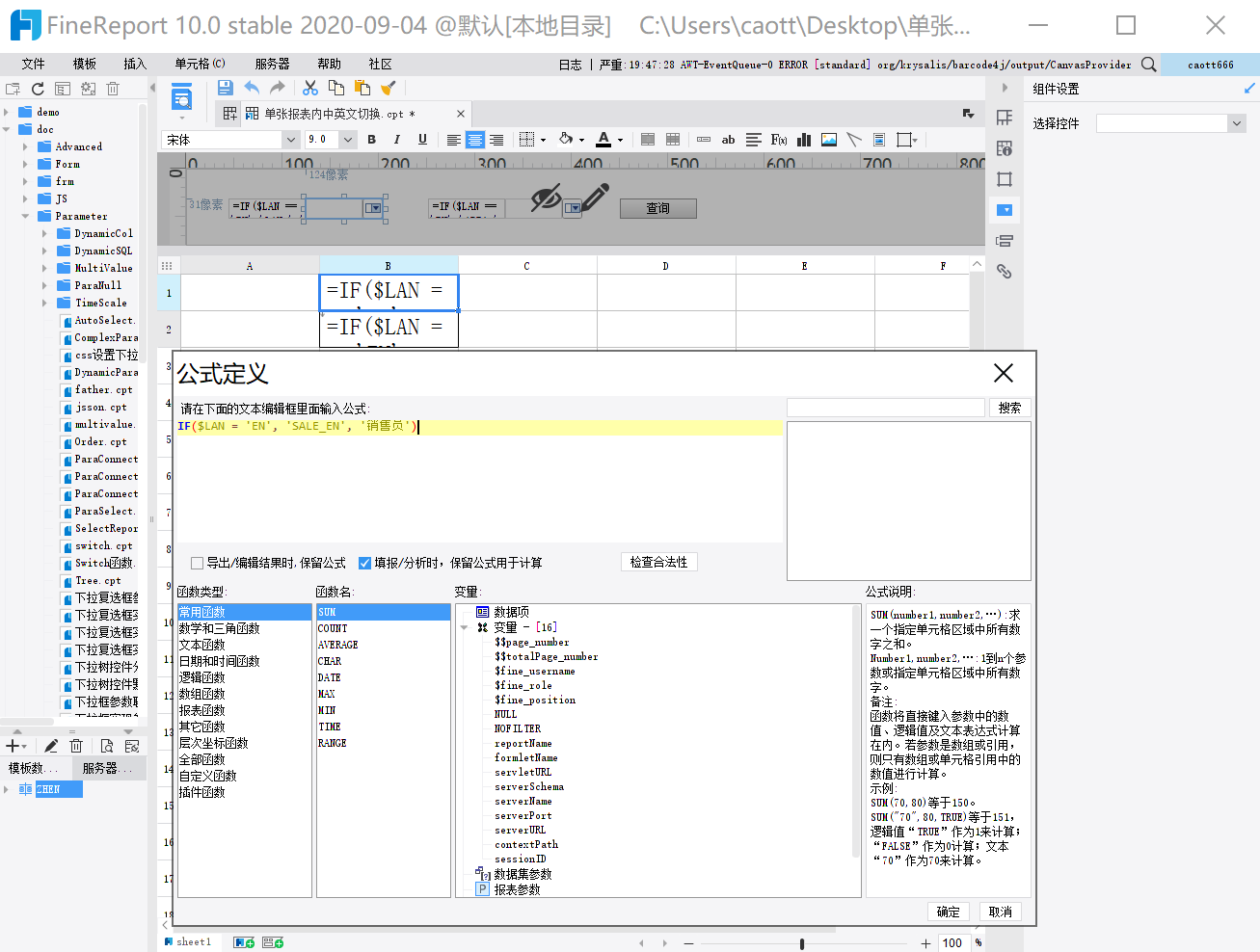Expand the ZHEN dataset node

[7, 789]
